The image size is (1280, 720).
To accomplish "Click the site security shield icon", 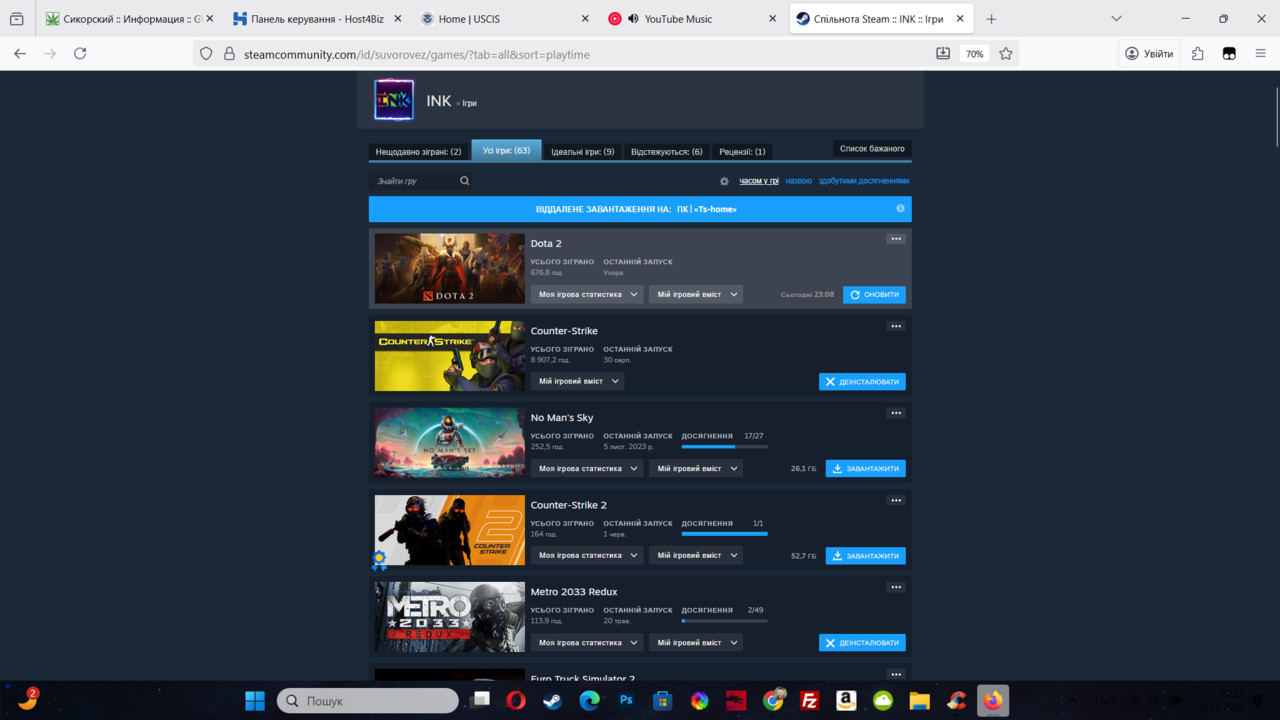I will [207, 54].
